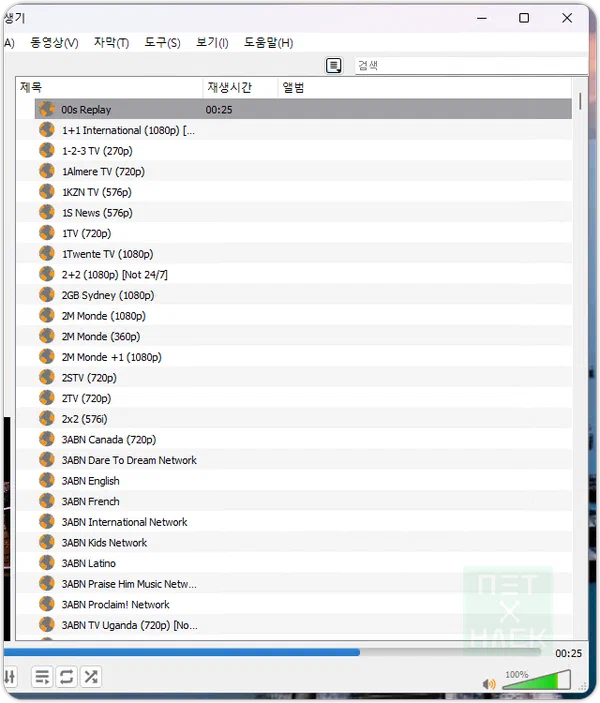Select 3ABN Canada (720p) channel

coord(303,439)
